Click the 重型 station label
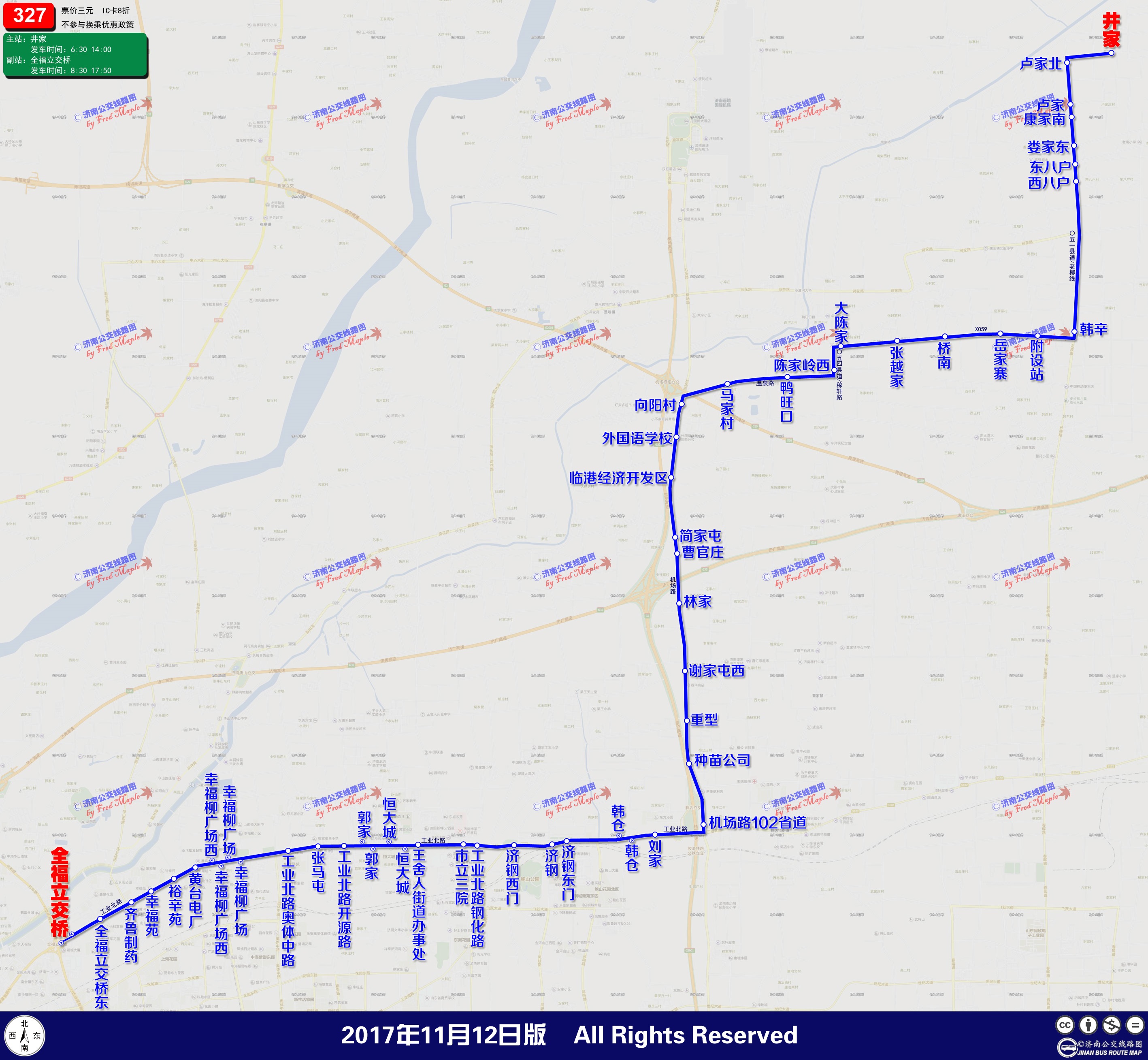The image size is (1148, 1060). pyautogui.click(x=704, y=719)
